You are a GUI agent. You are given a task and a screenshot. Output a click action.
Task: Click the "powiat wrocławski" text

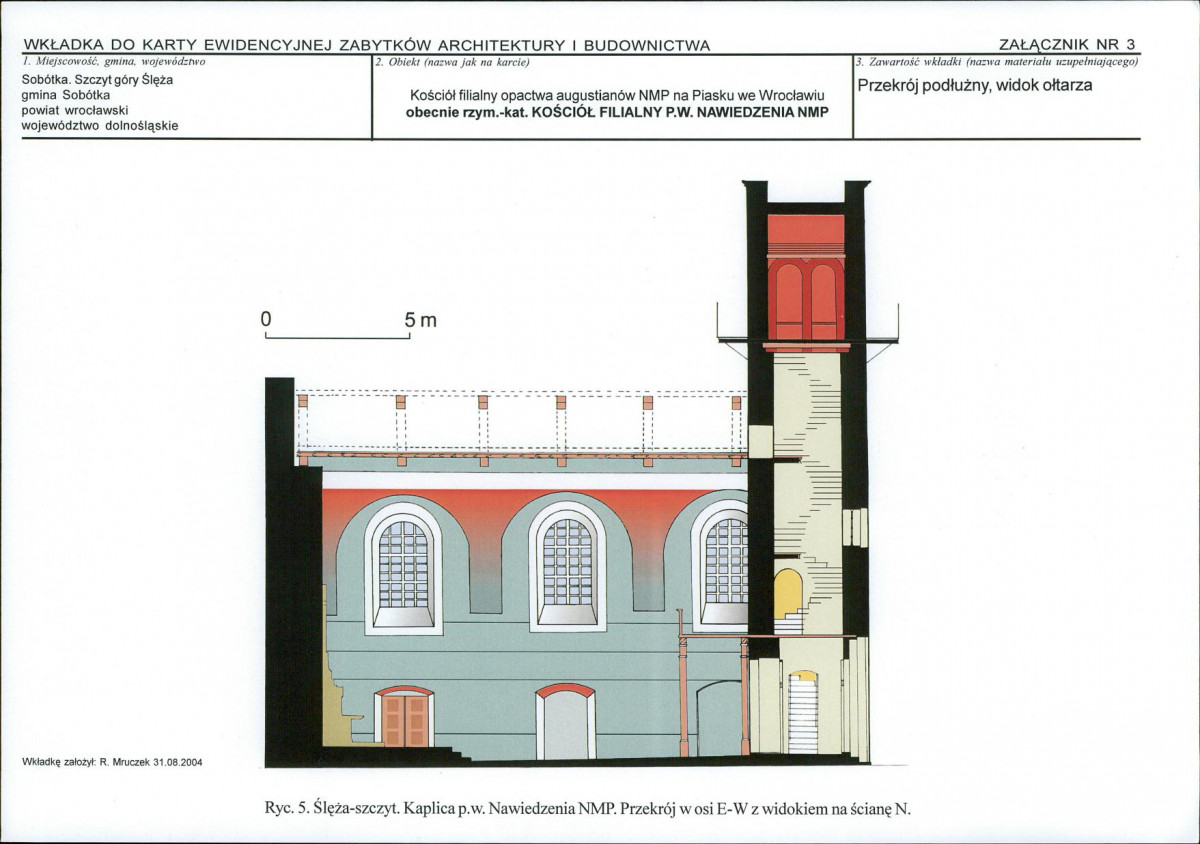click(76, 110)
